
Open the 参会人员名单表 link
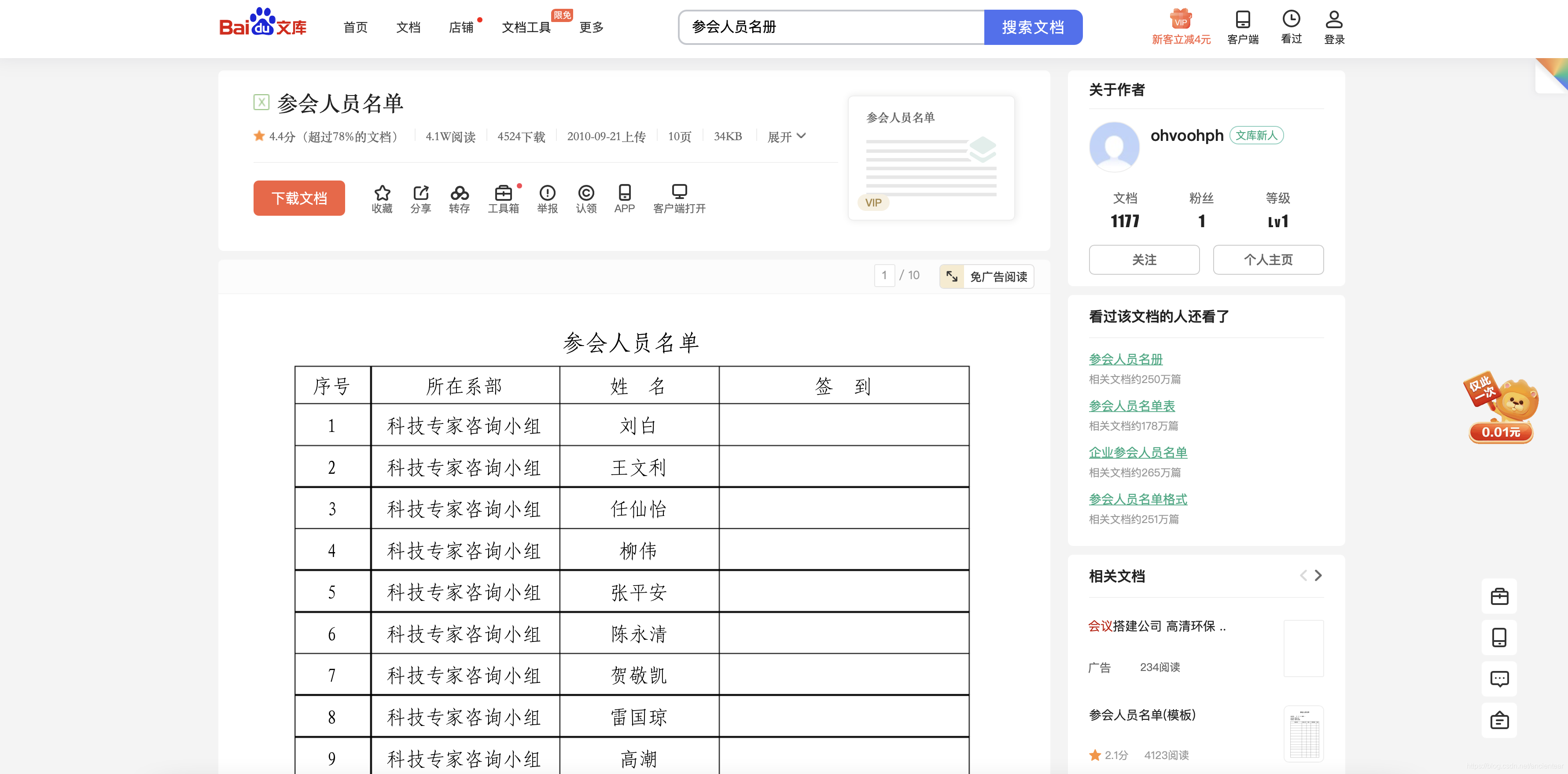[1132, 406]
